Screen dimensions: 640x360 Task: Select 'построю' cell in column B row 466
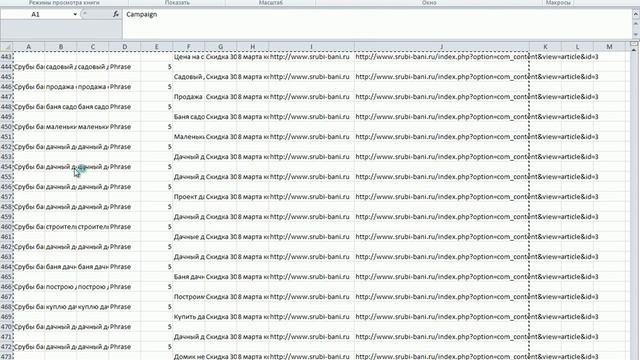click(61, 287)
